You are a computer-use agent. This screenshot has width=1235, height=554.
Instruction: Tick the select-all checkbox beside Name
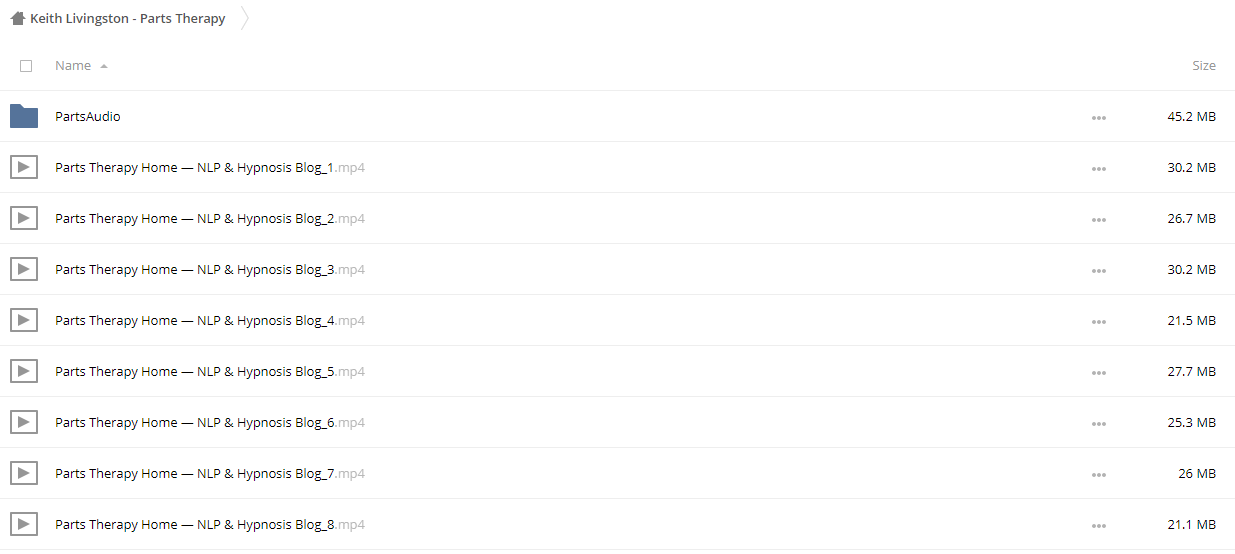26,66
